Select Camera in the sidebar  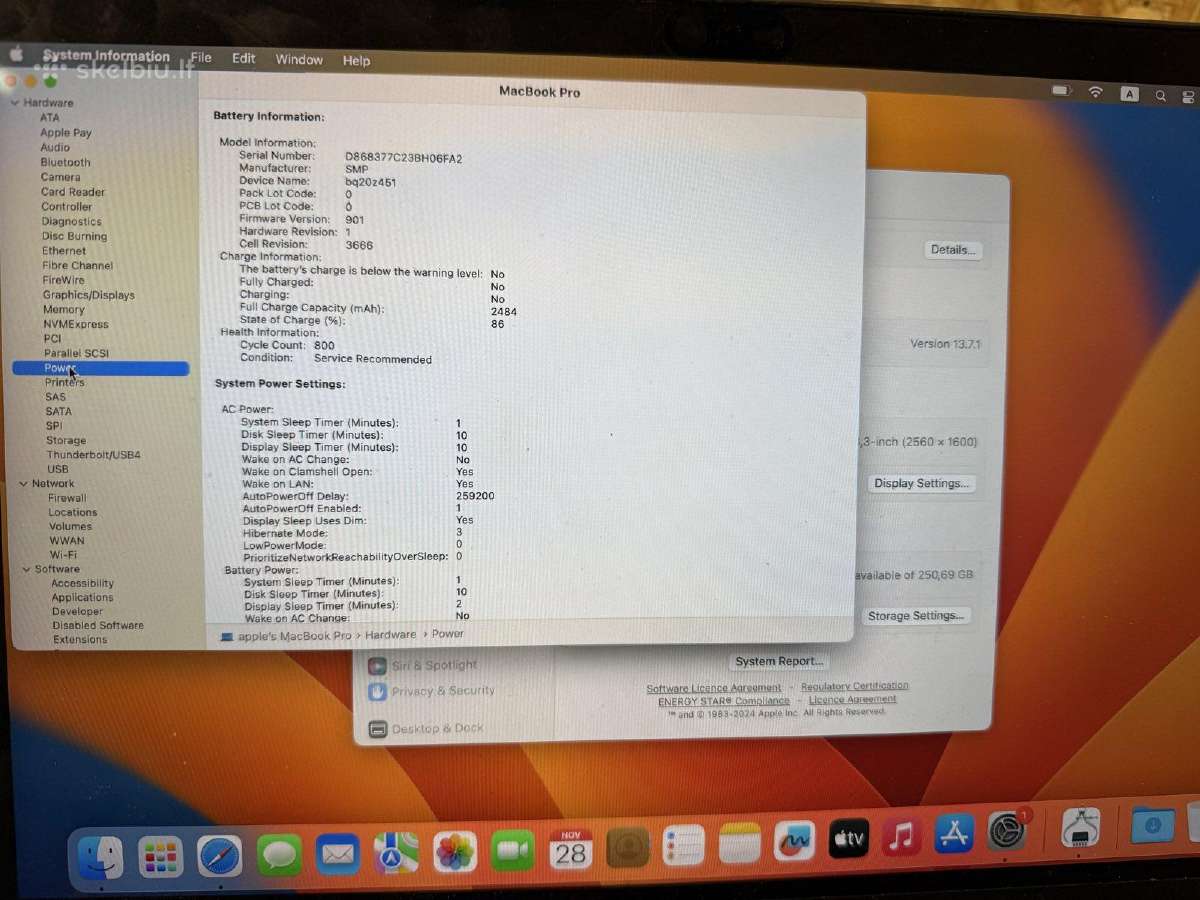(x=60, y=177)
